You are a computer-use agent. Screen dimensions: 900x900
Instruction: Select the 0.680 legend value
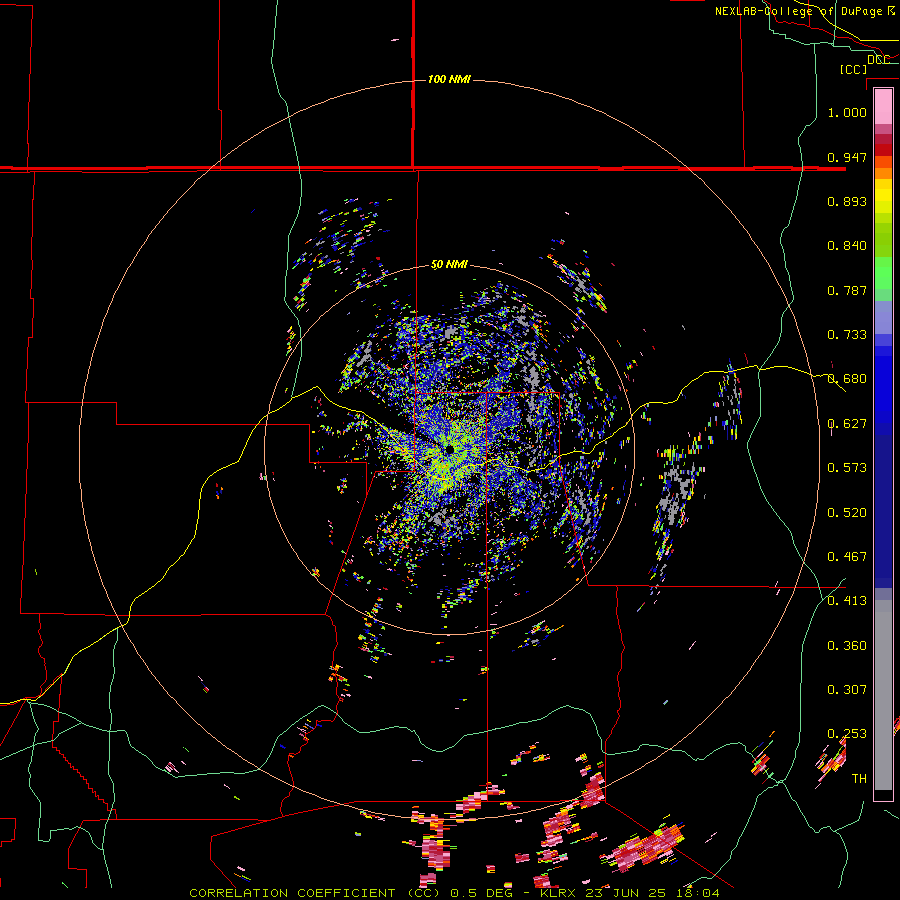coord(847,379)
